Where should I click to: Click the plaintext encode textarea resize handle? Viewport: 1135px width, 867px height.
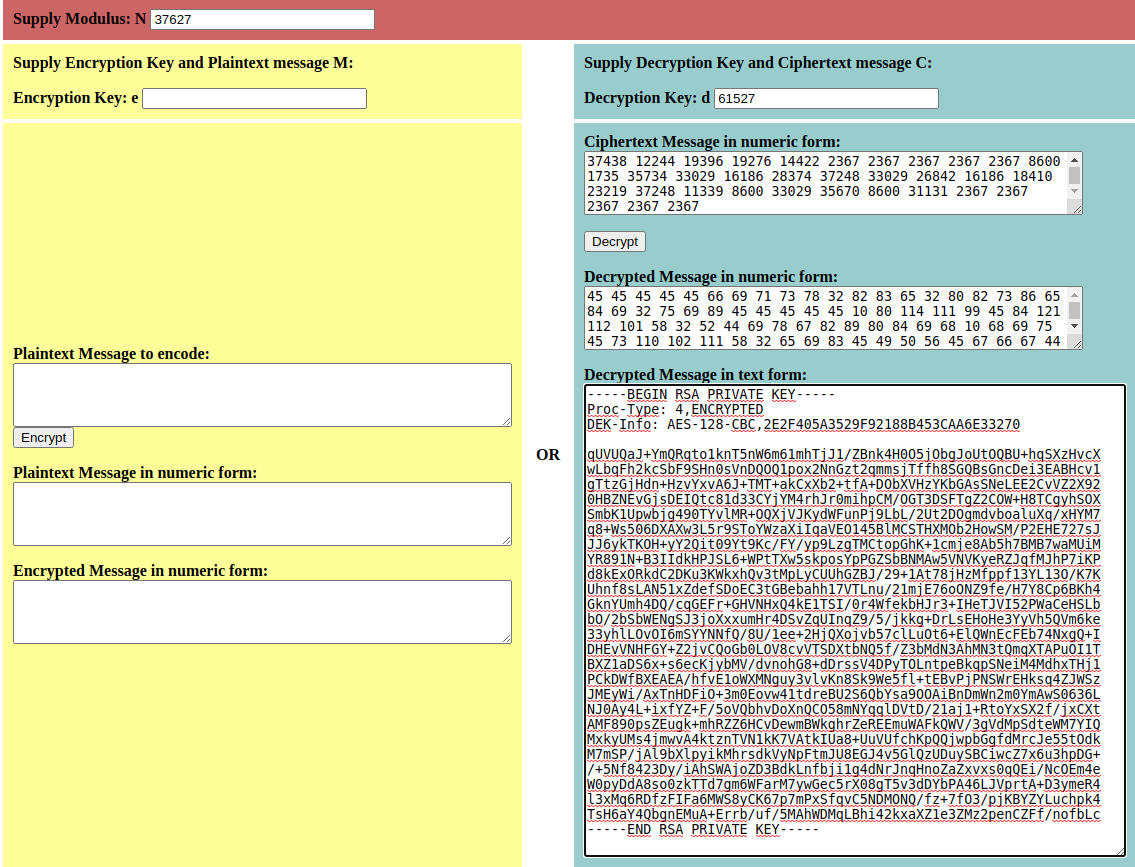point(506,420)
